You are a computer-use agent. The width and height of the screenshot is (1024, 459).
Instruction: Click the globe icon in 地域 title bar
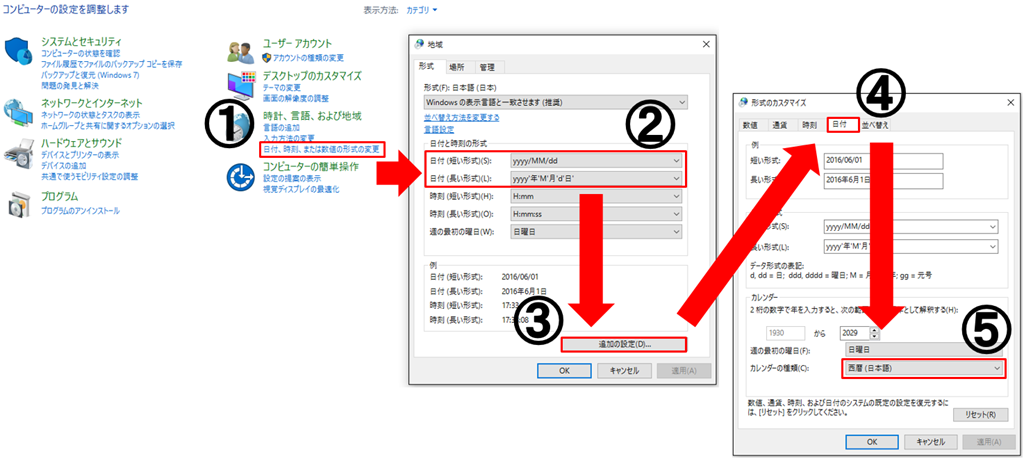coord(419,45)
